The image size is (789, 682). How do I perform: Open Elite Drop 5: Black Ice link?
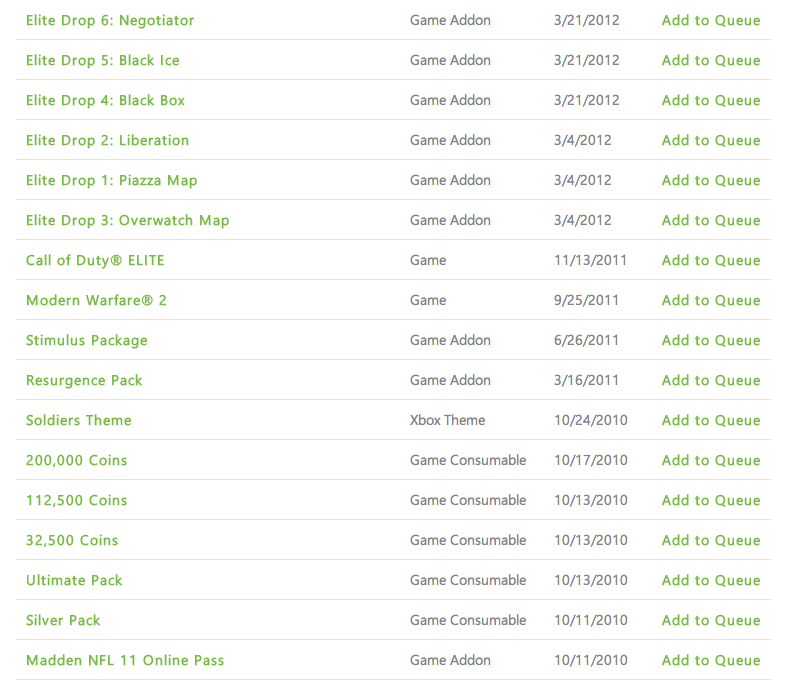103,60
